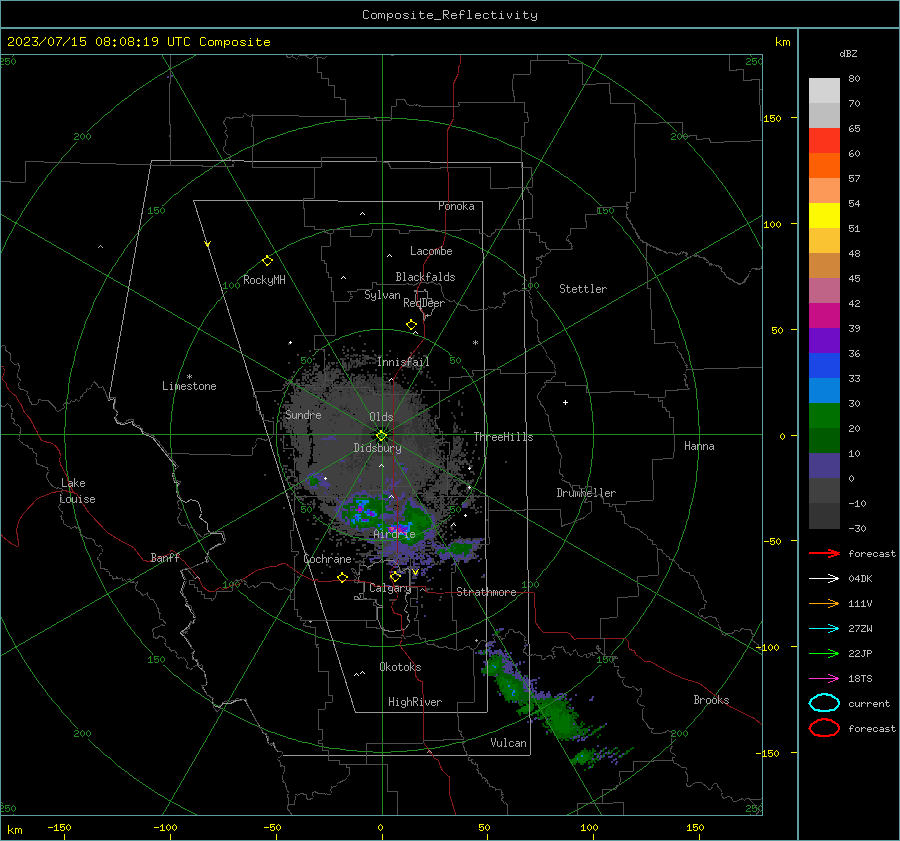Click the Stettler label
900x841 pixels.
(x=583, y=289)
